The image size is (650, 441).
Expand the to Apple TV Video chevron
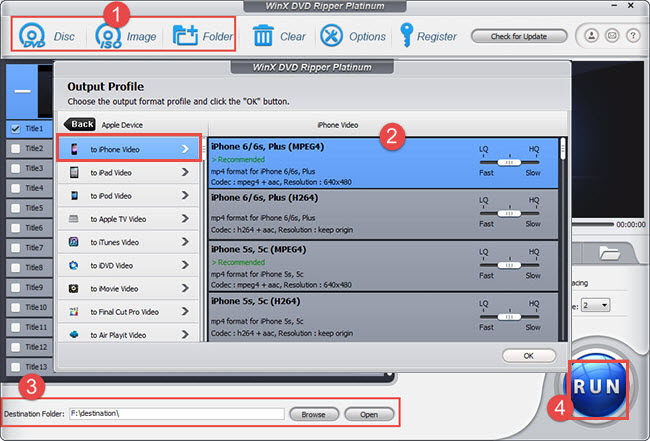(185, 219)
